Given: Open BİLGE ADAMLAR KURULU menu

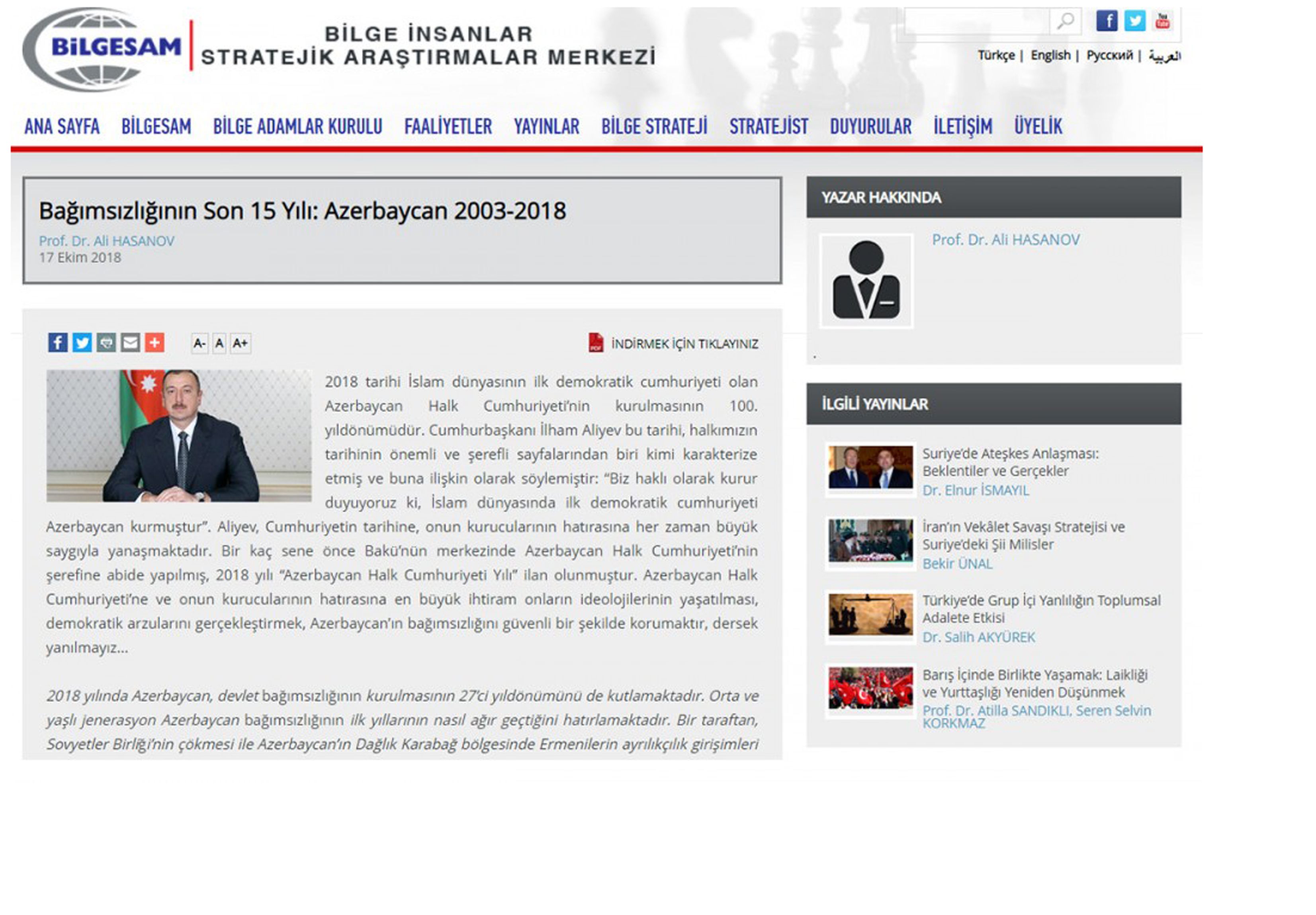Looking at the screenshot, I should point(297,126).
